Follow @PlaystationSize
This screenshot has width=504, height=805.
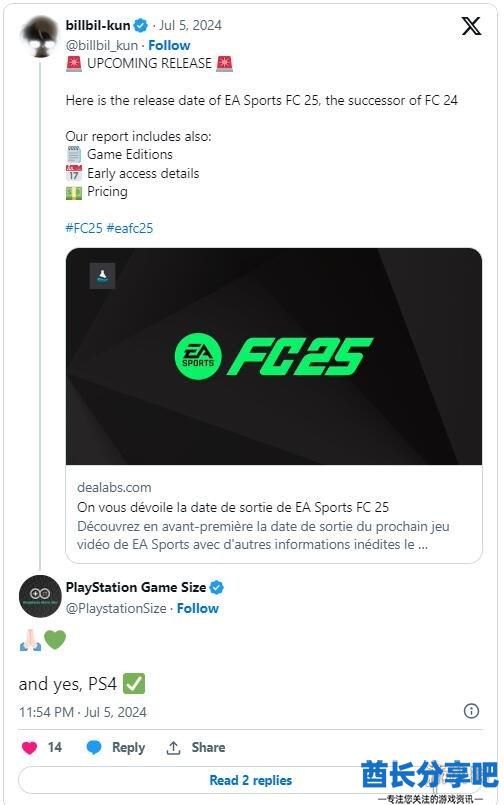pos(198,608)
